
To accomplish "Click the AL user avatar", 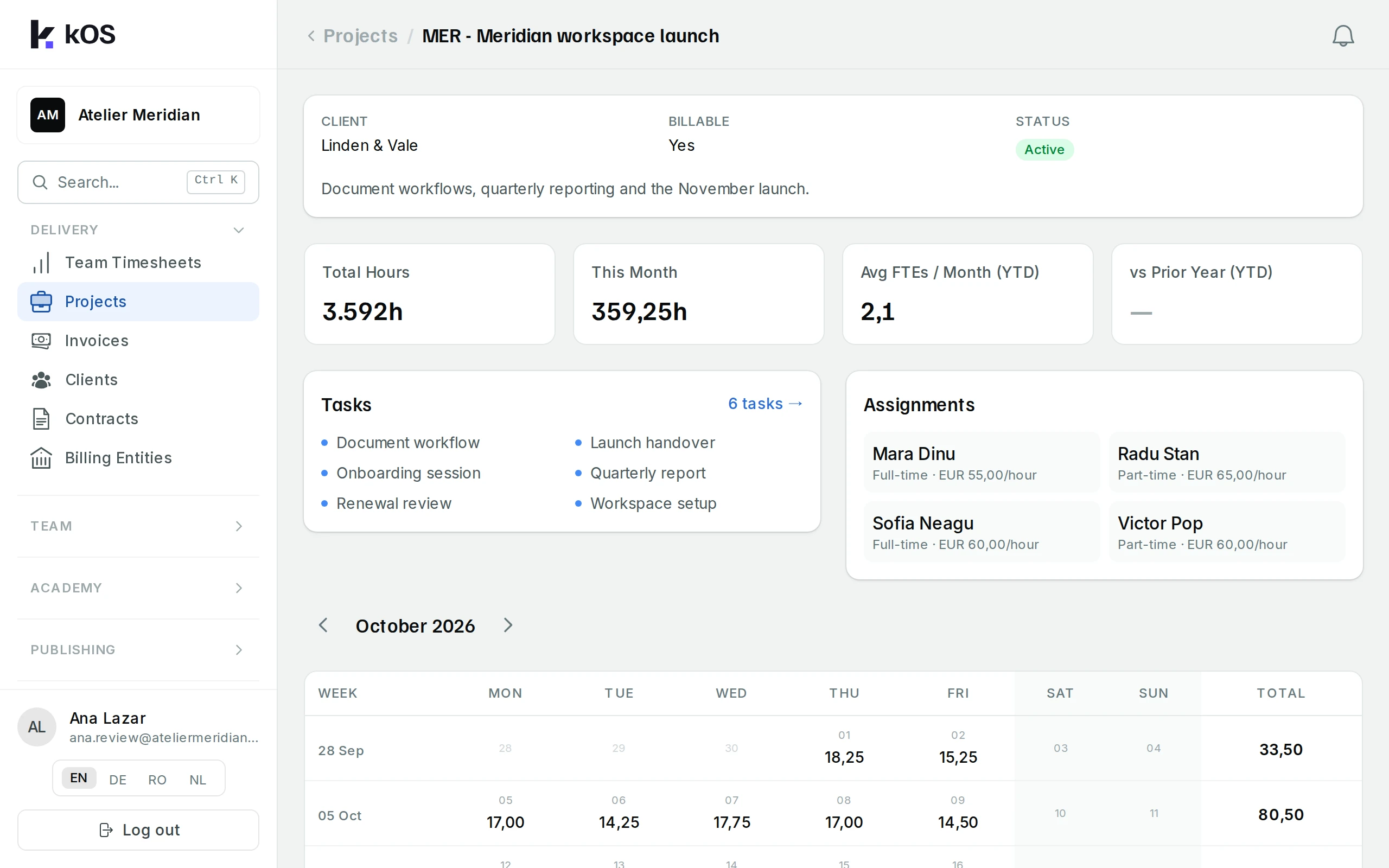I will click(37, 727).
